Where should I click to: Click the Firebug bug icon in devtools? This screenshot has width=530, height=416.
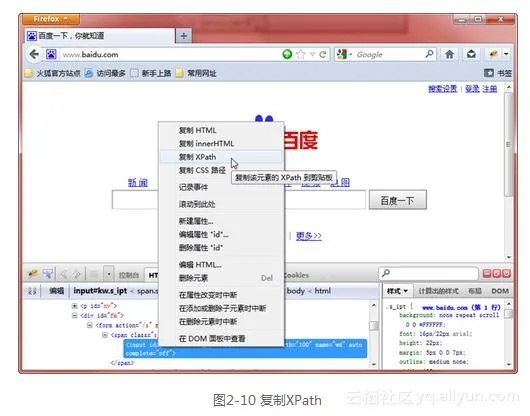click(32, 273)
